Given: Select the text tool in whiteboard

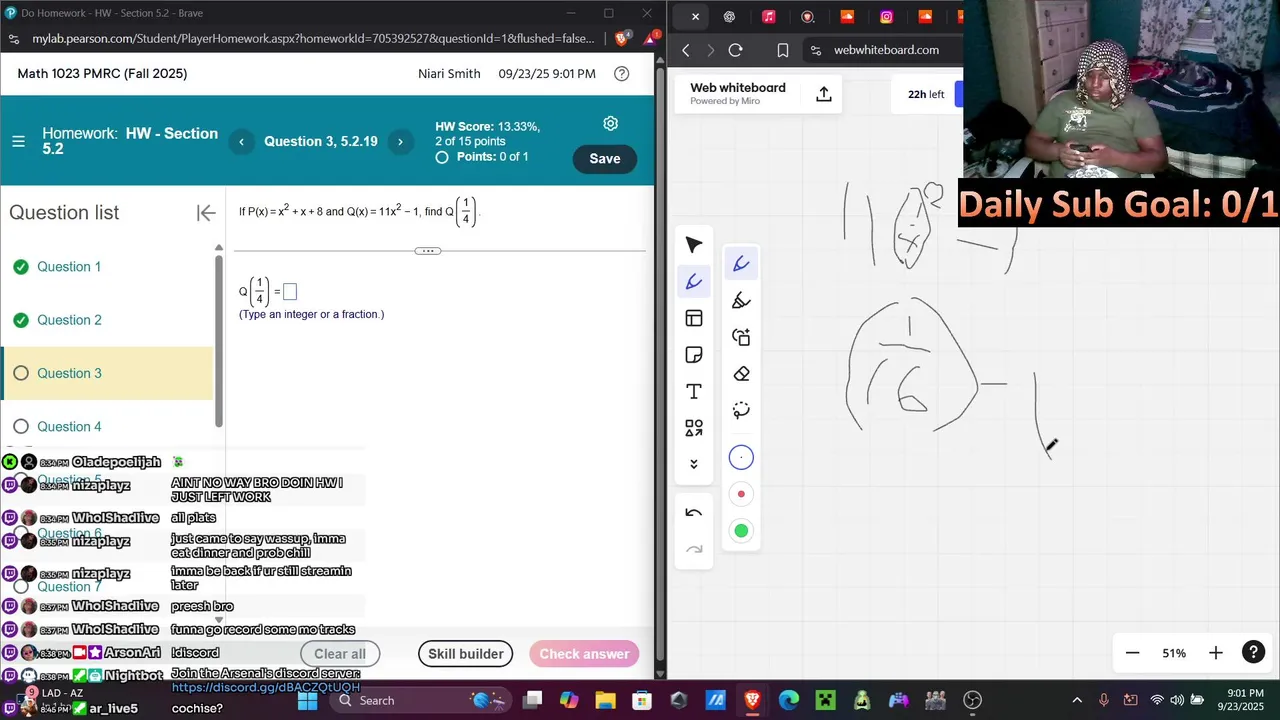Looking at the screenshot, I should (x=694, y=391).
